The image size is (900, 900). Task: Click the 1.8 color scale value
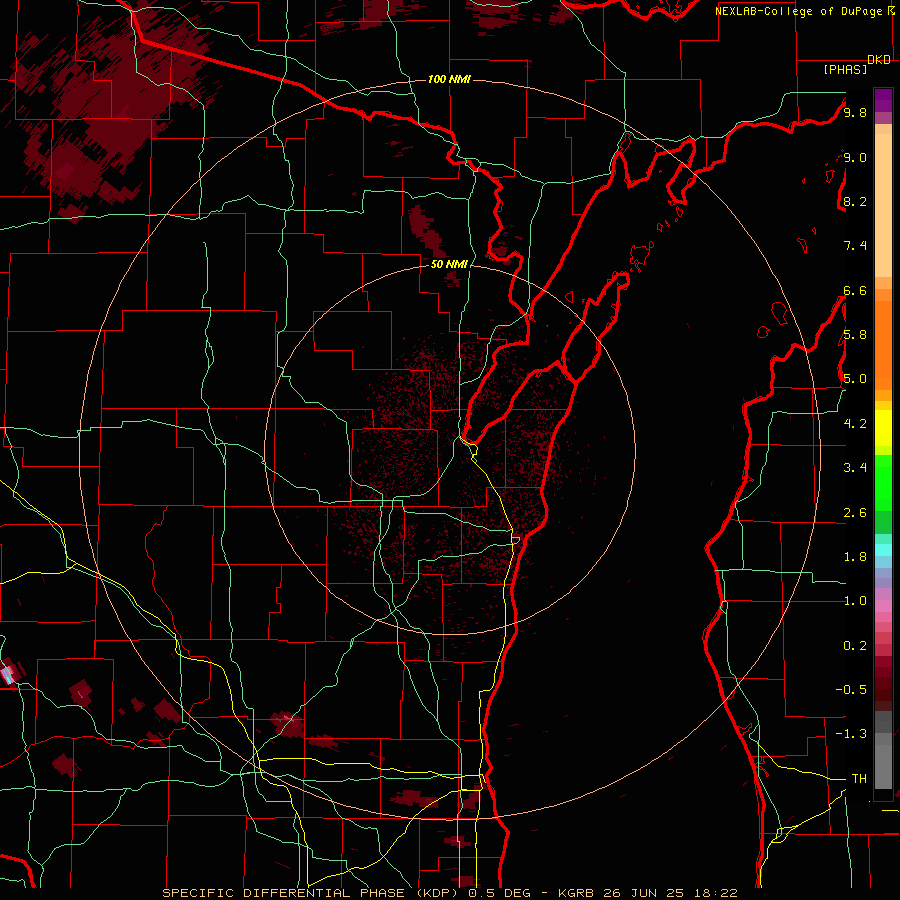click(x=855, y=557)
